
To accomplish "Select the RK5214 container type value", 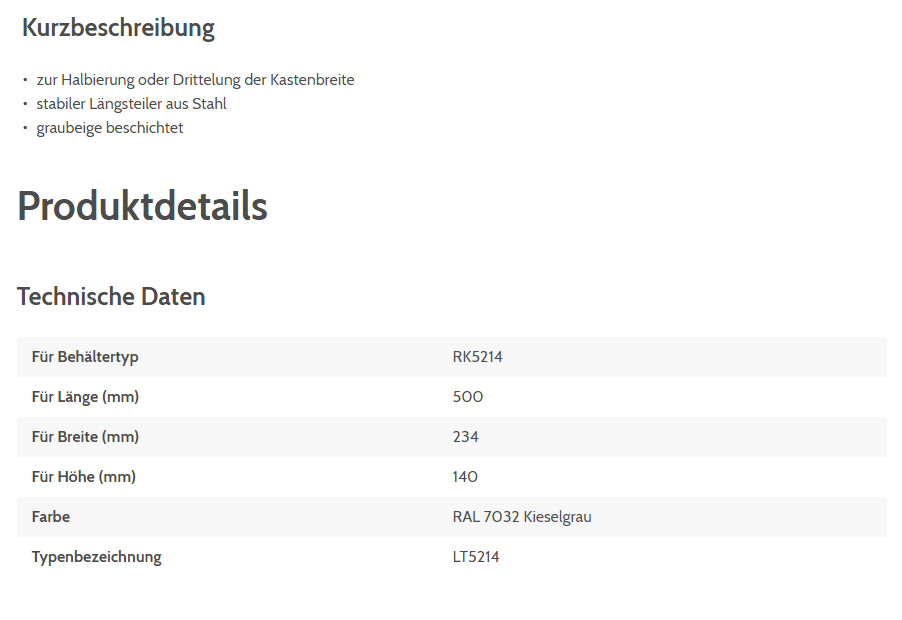I will [x=477, y=357].
